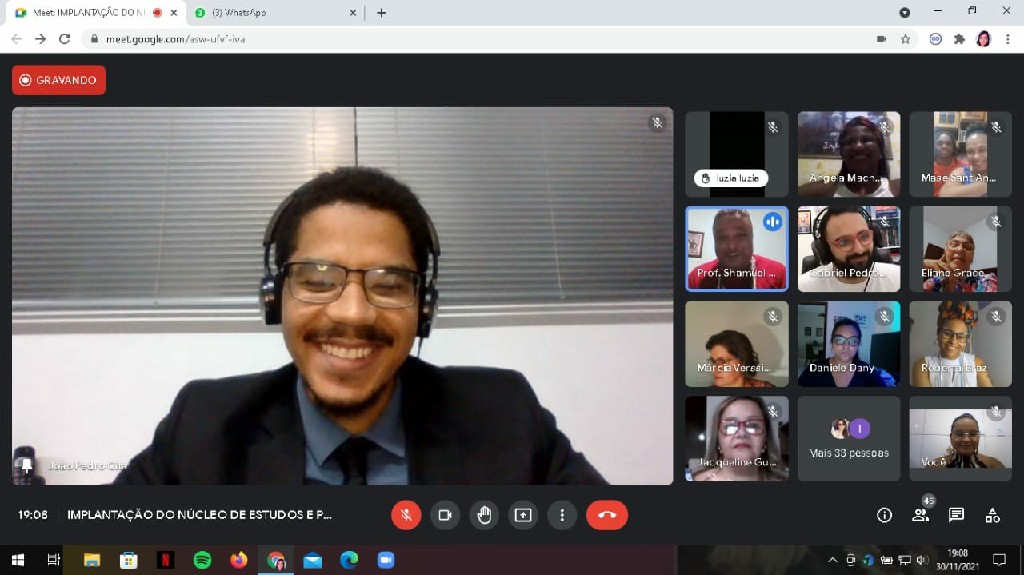Screen dimensions: 1024x575
Task: Hang up with the red leave call button
Action: pyautogui.click(x=607, y=515)
